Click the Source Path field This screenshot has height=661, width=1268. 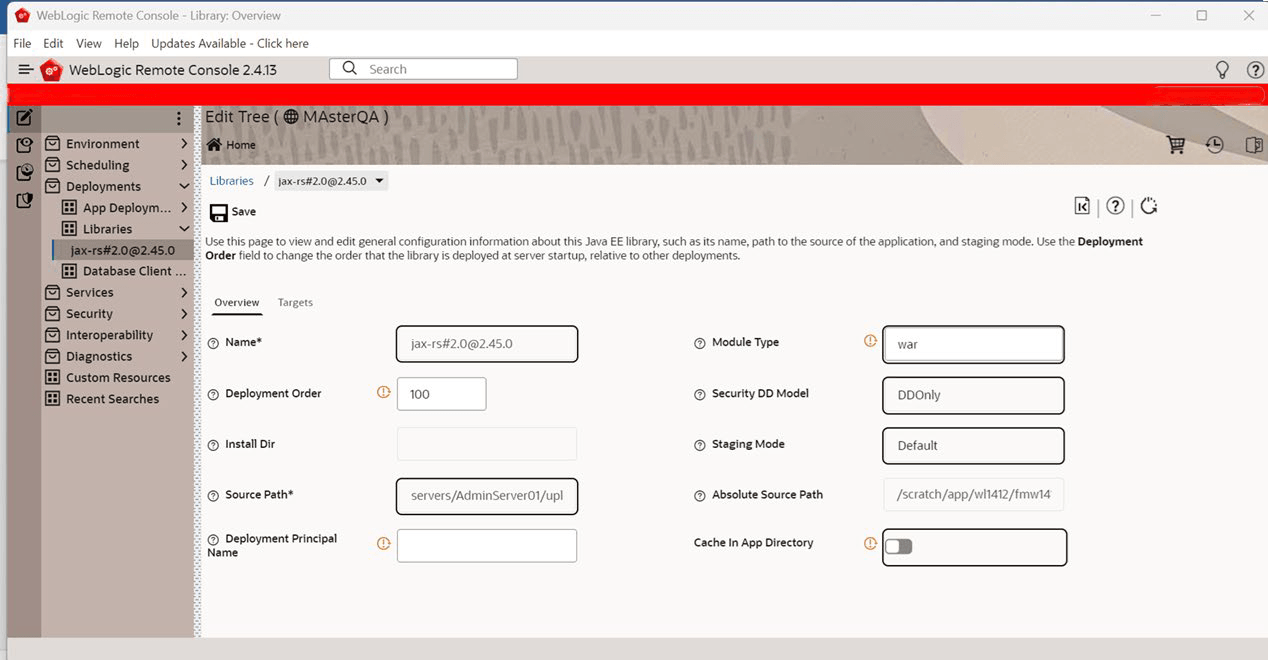coord(487,497)
